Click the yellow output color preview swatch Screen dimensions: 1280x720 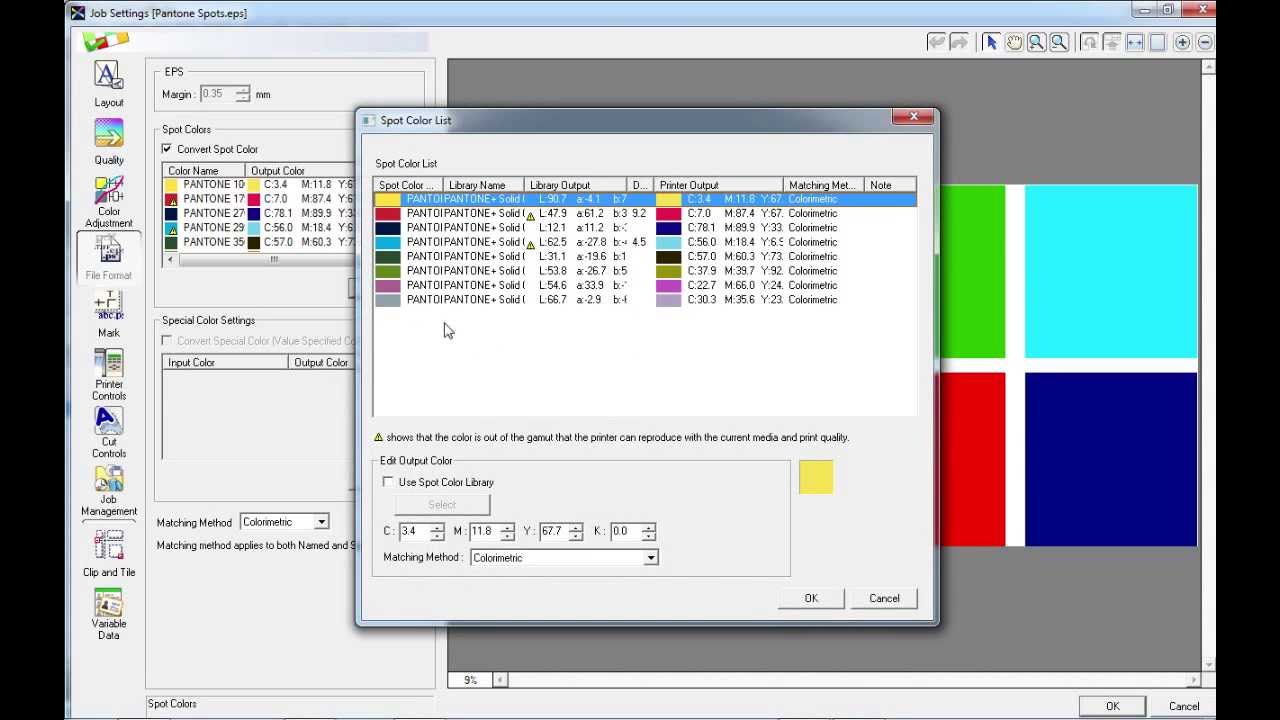[816, 477]
